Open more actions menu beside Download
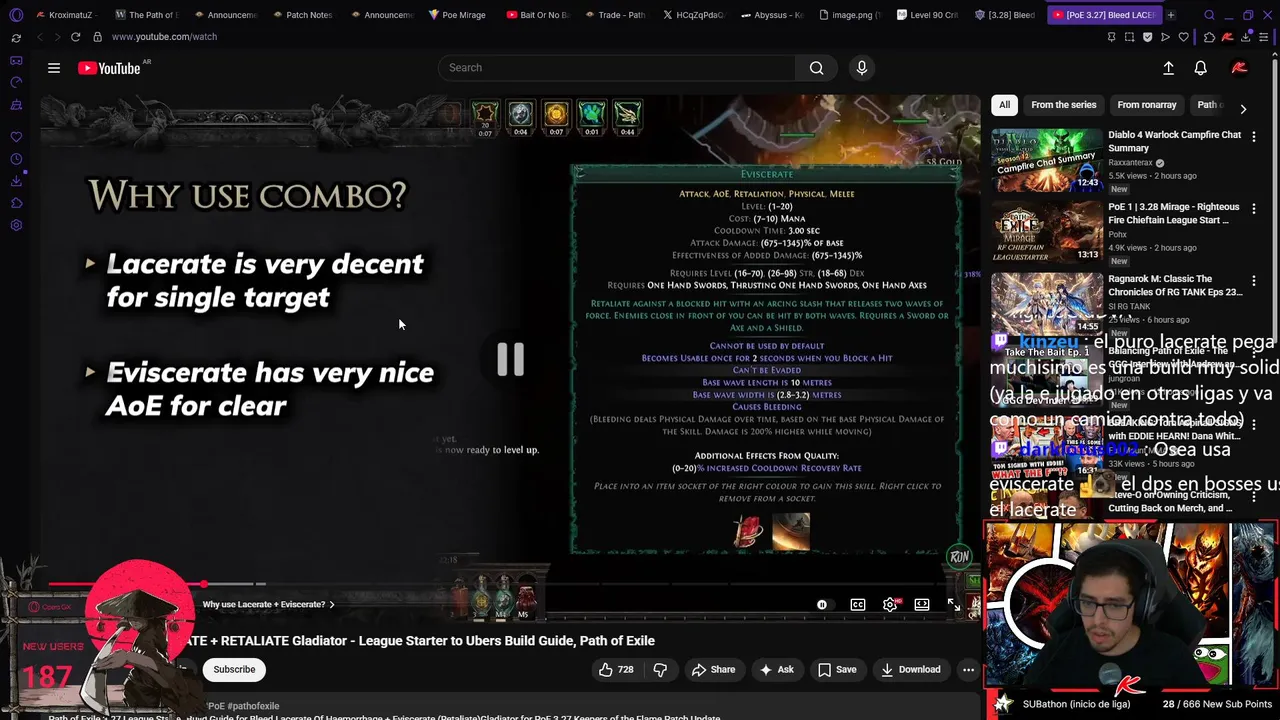 coord(968,670)
